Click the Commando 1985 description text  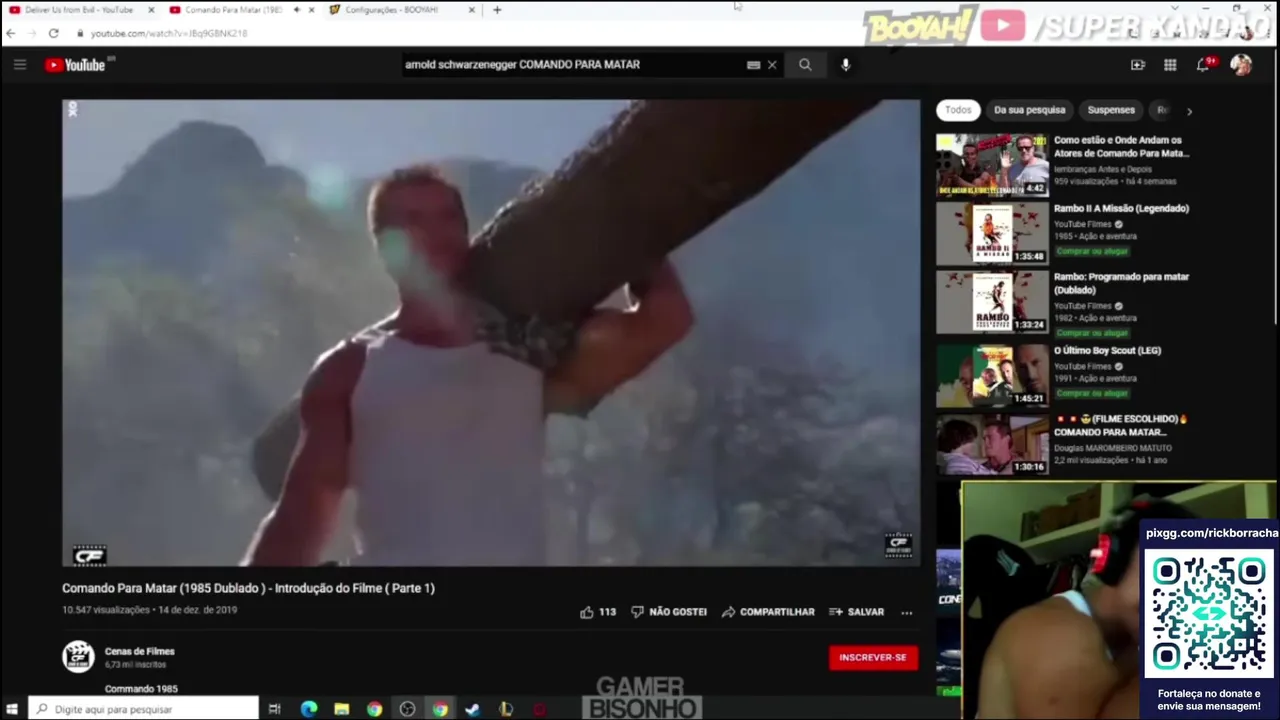(x=141, y=689)
